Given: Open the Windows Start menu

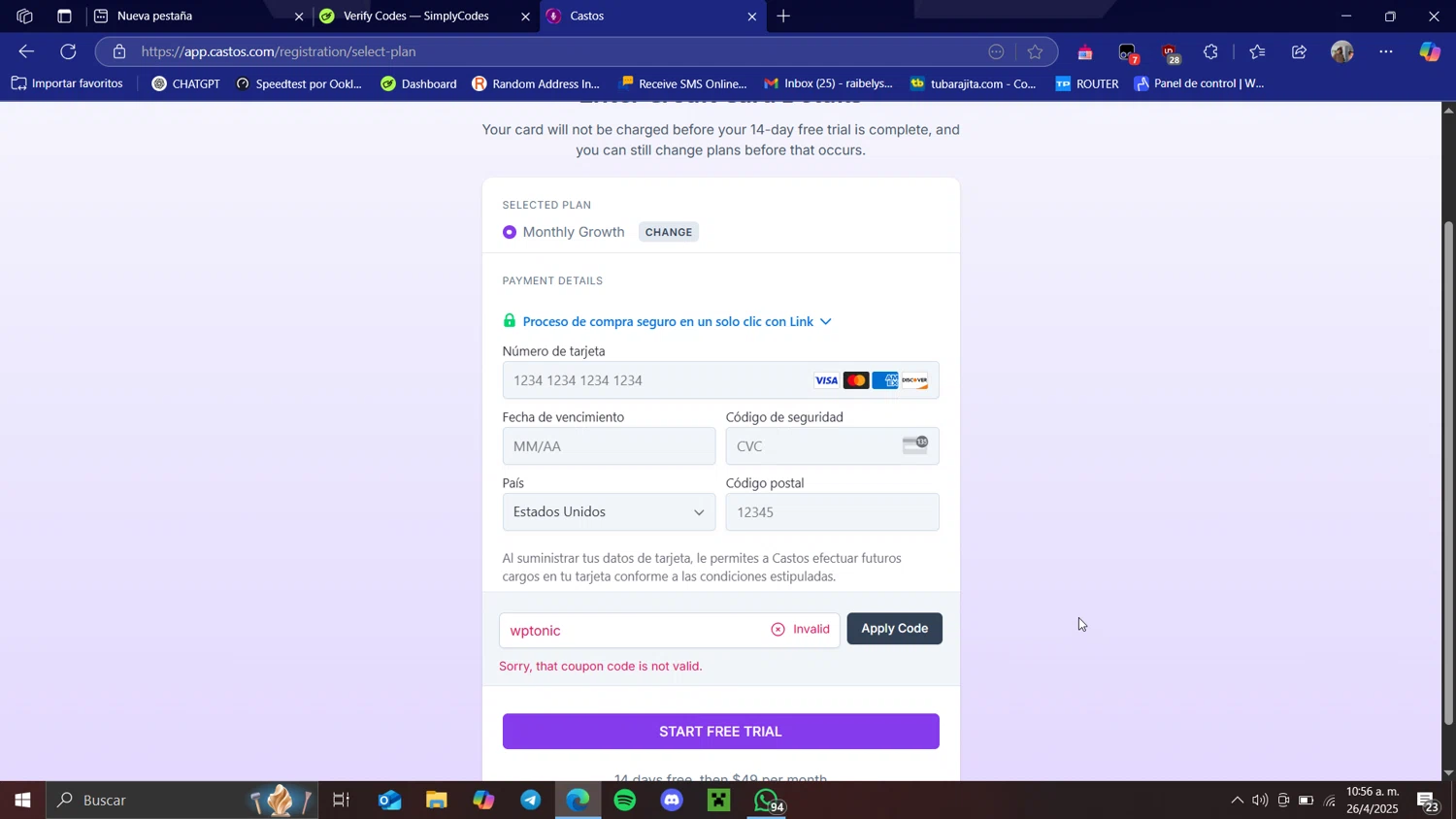Looking at the screenshot, I should [21, 801].
